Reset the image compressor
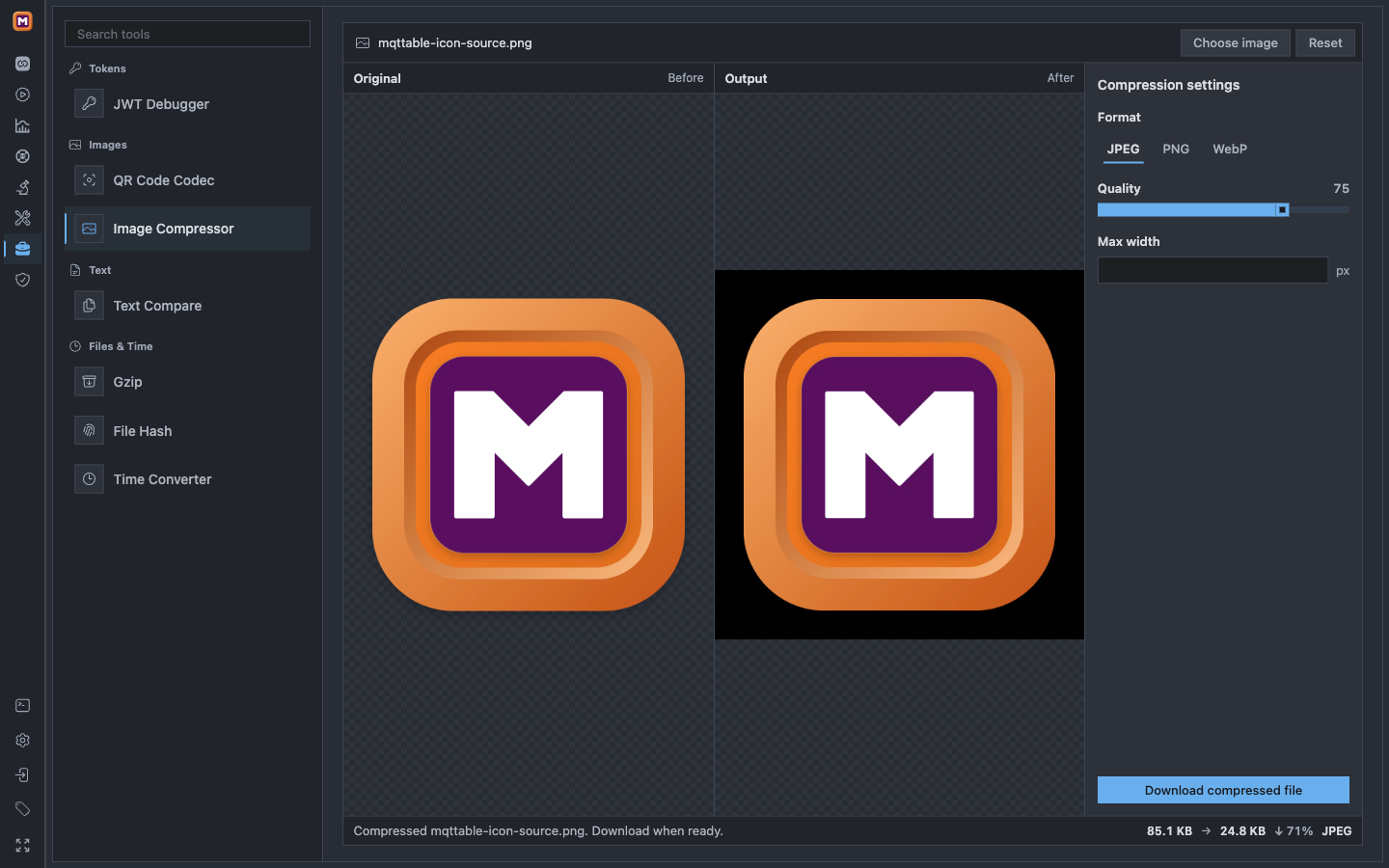Screen dimensions: 1389x868 point(1325,43)
